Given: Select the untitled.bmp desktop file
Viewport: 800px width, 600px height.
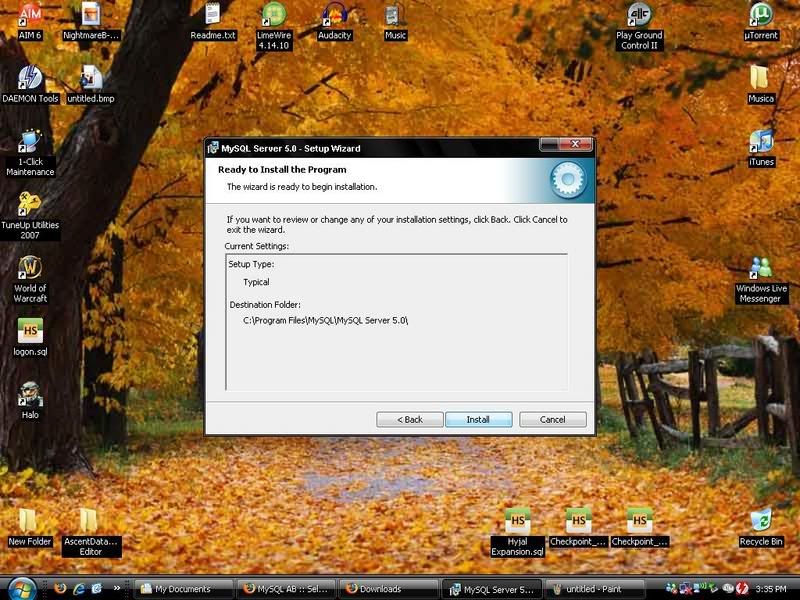Looking at the screenshot, I should [x=91, y=84].
